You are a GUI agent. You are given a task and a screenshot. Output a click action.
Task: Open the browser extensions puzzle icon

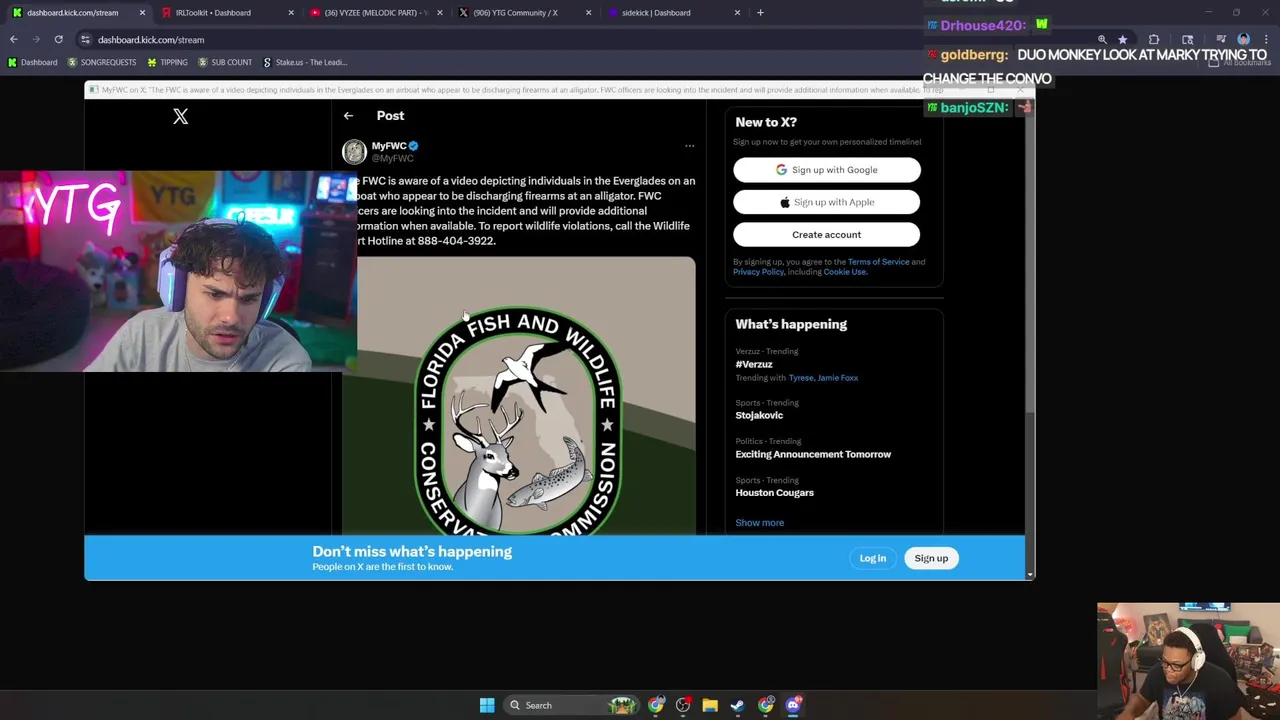1154,40
